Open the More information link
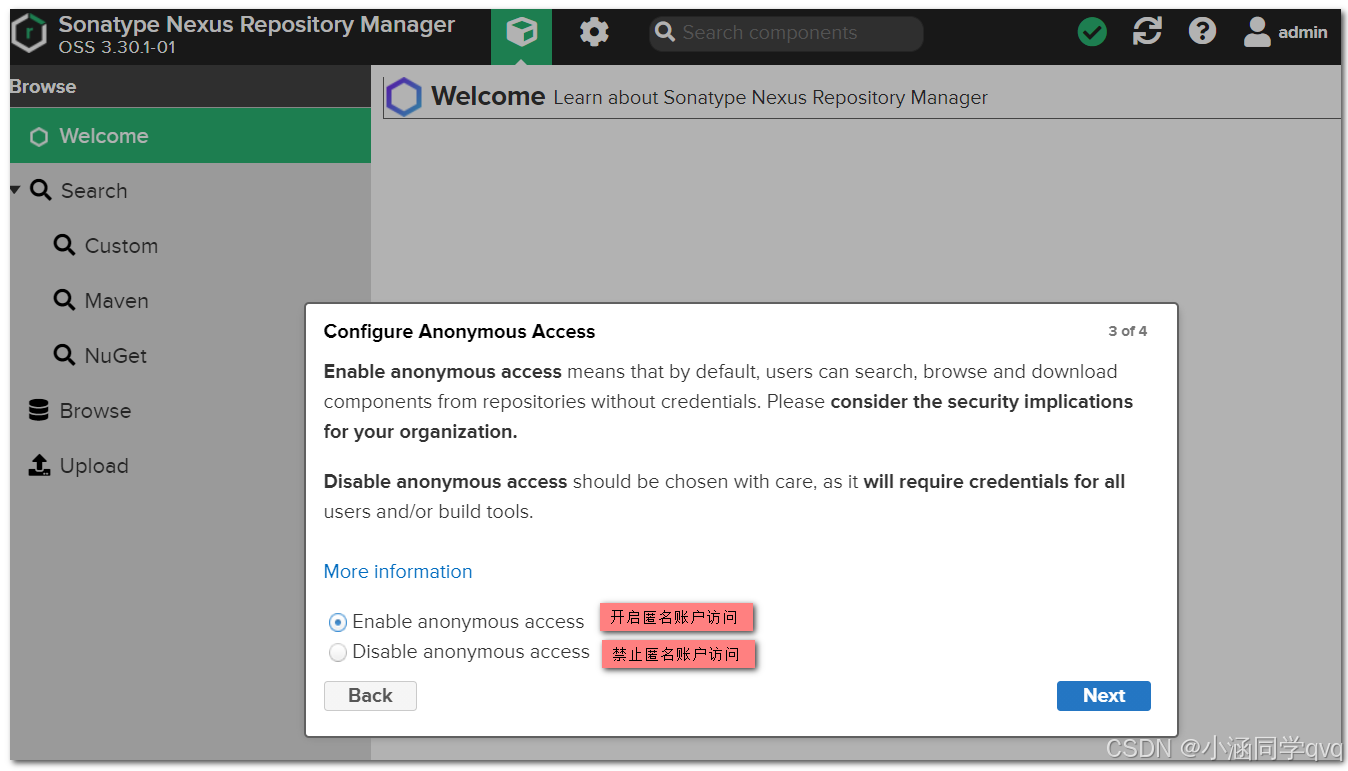This screenshot has width=1348, height=771. [x=398, y=571]
